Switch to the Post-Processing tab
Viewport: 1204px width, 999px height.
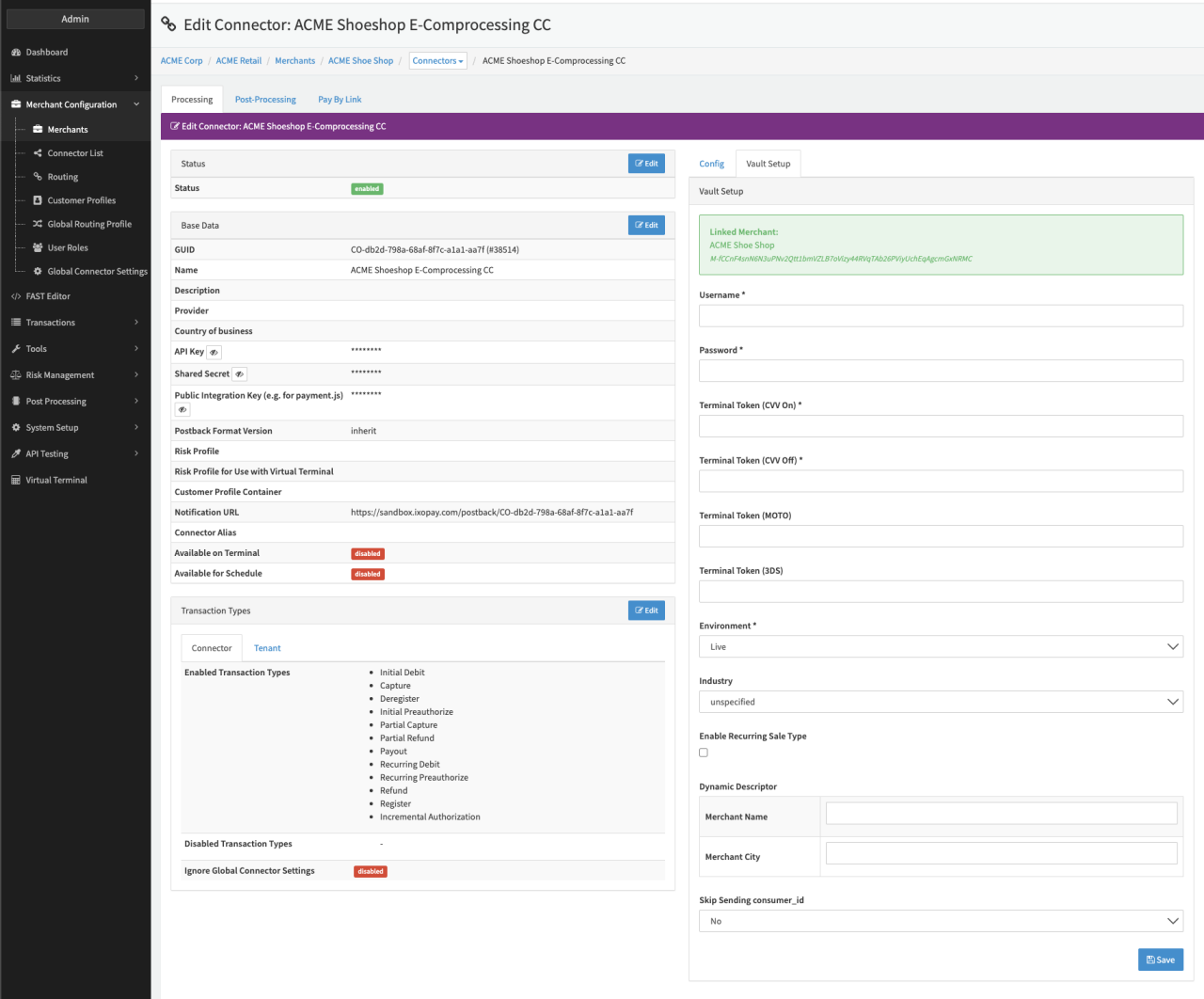click(265, 100)
